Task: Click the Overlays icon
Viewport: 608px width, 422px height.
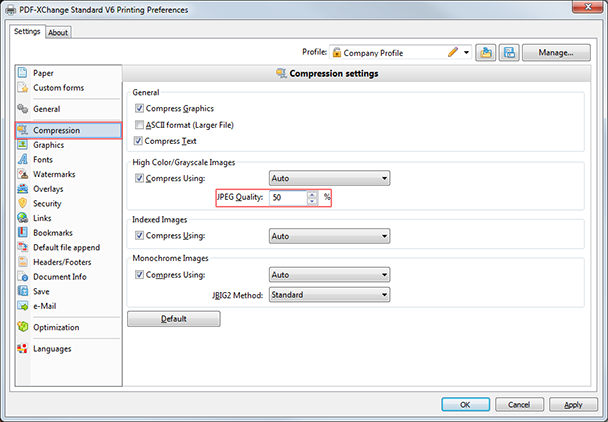Action: [x=22, y=189]
